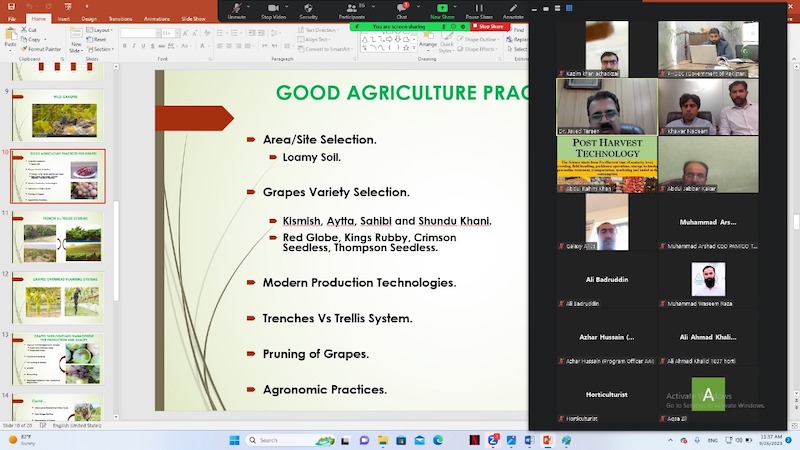800x450 pixels.
Task: Click the red Stop Share button
Action: [490, 27]
